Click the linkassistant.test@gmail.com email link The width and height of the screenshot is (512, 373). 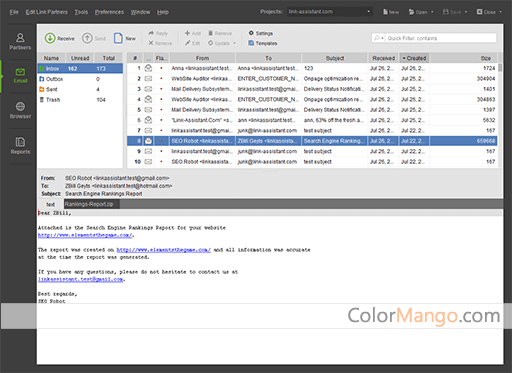coord(81,279)
